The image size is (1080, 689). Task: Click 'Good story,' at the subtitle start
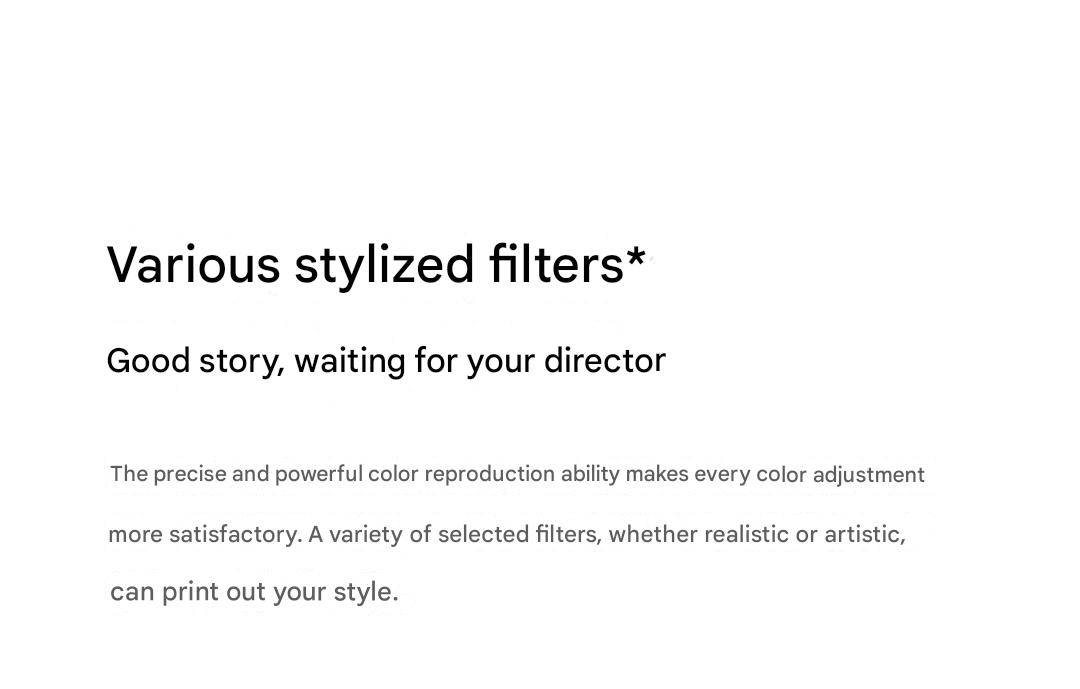(196, 362)
